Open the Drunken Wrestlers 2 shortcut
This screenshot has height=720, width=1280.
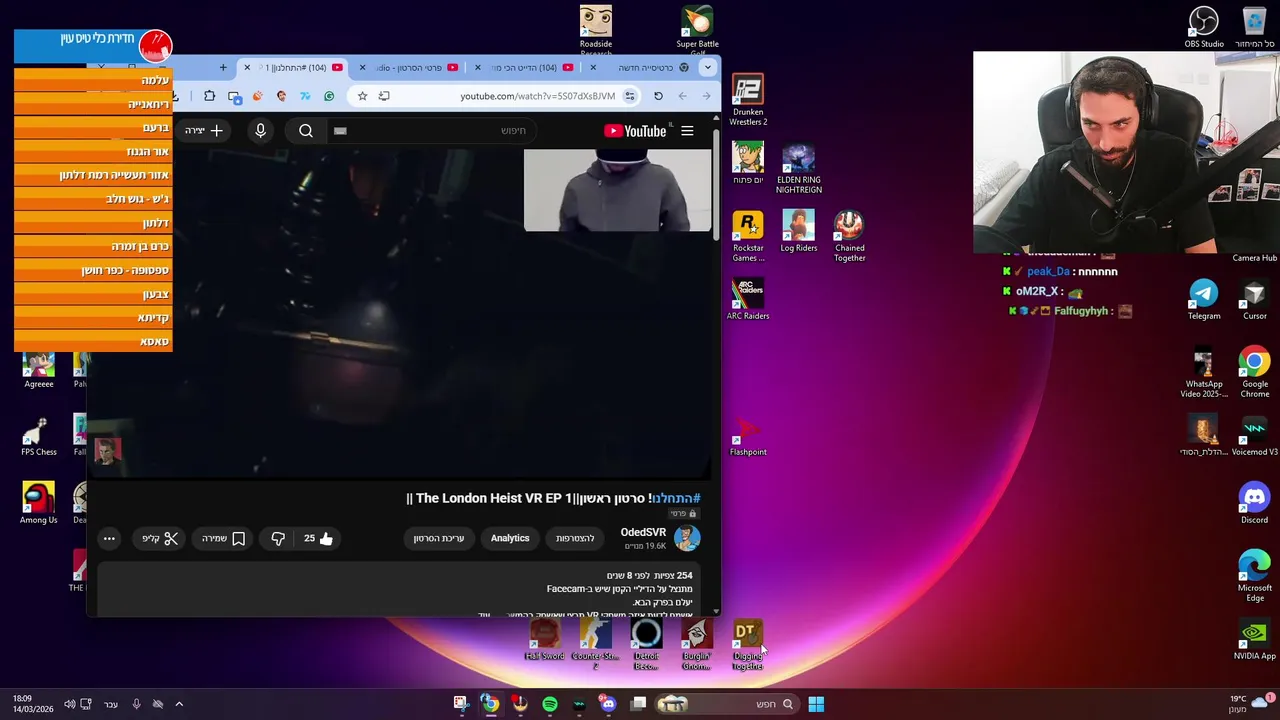(748, 100)
